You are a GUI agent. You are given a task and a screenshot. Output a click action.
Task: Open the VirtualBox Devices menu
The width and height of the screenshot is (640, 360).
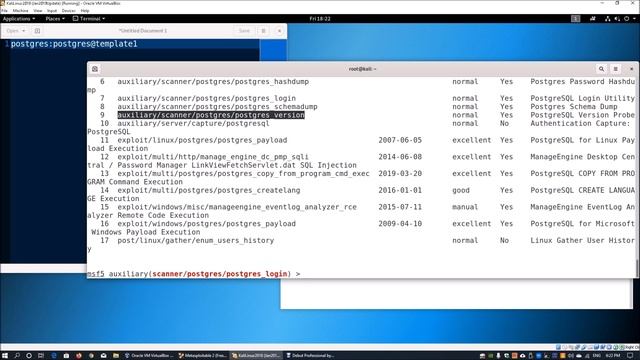(x=68, y=11)
